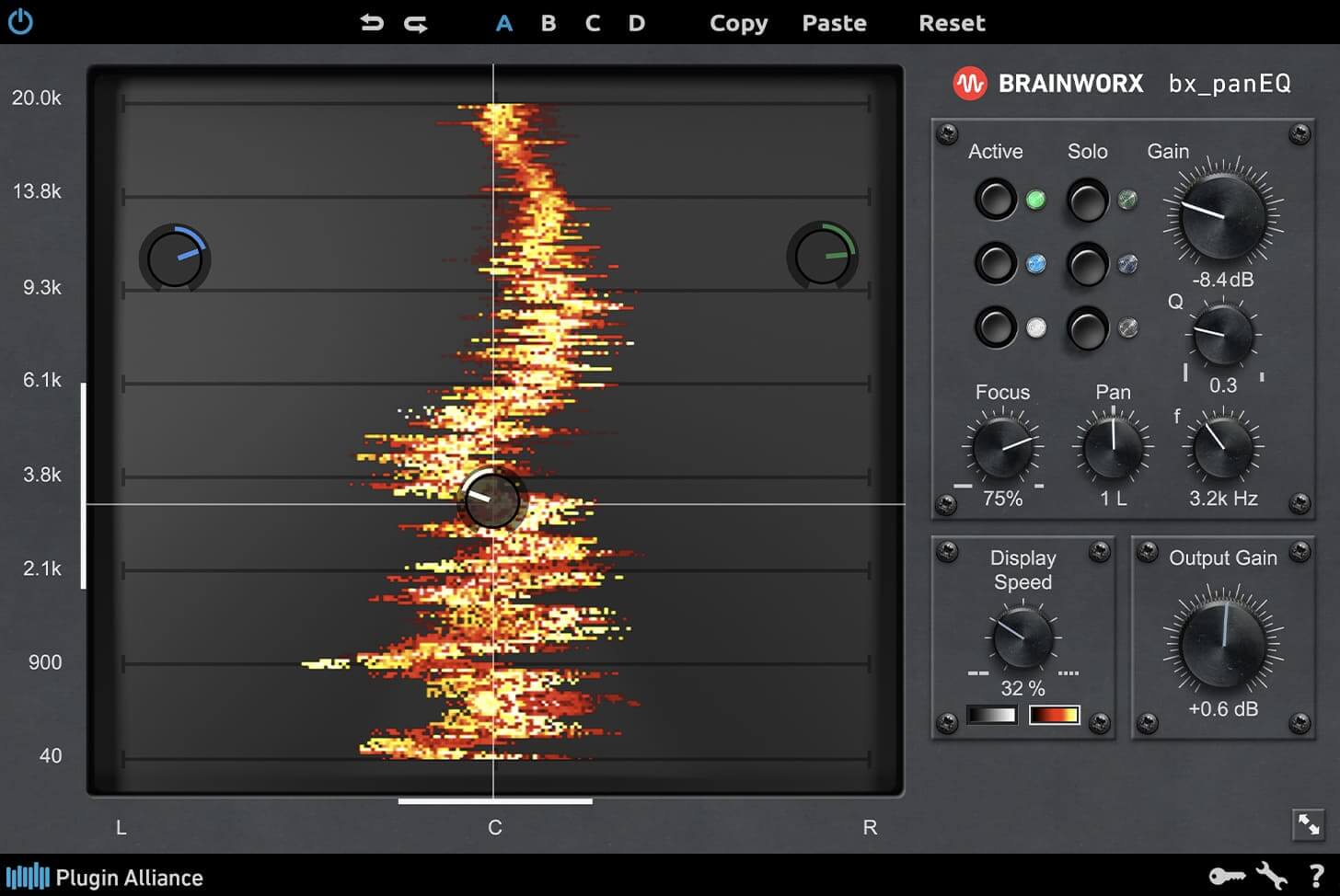Click the power button to bypass the plugin
The image size is (1340, 896).
(20, 23)
